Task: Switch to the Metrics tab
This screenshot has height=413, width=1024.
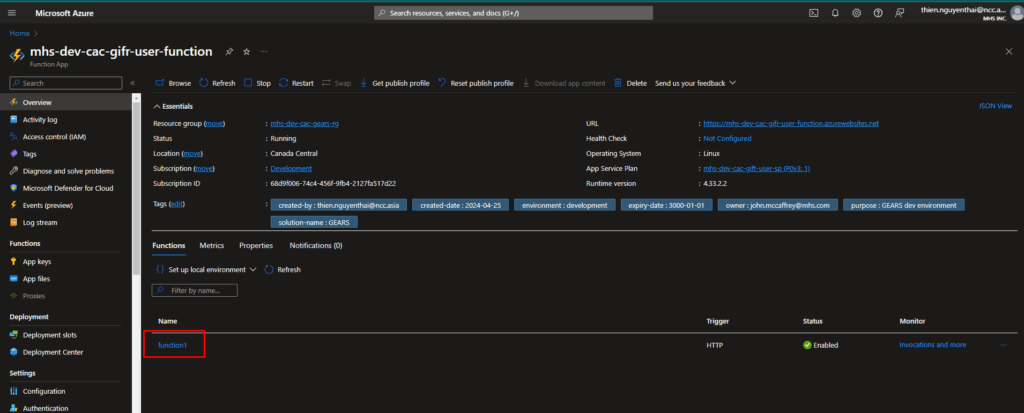Action: (212, 246)
